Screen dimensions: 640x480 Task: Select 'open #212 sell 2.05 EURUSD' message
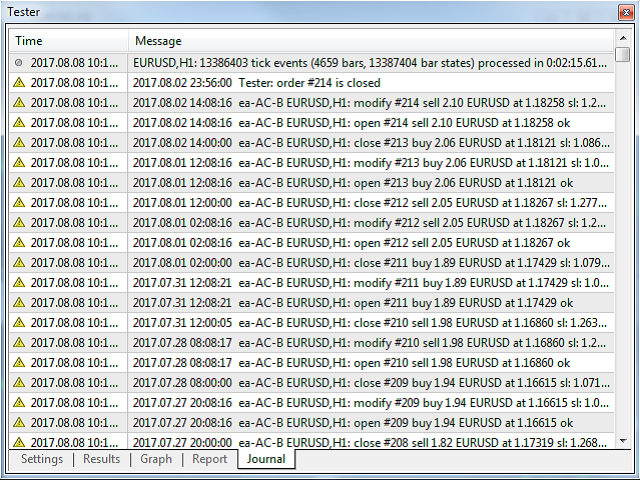(x=351, y=243)
